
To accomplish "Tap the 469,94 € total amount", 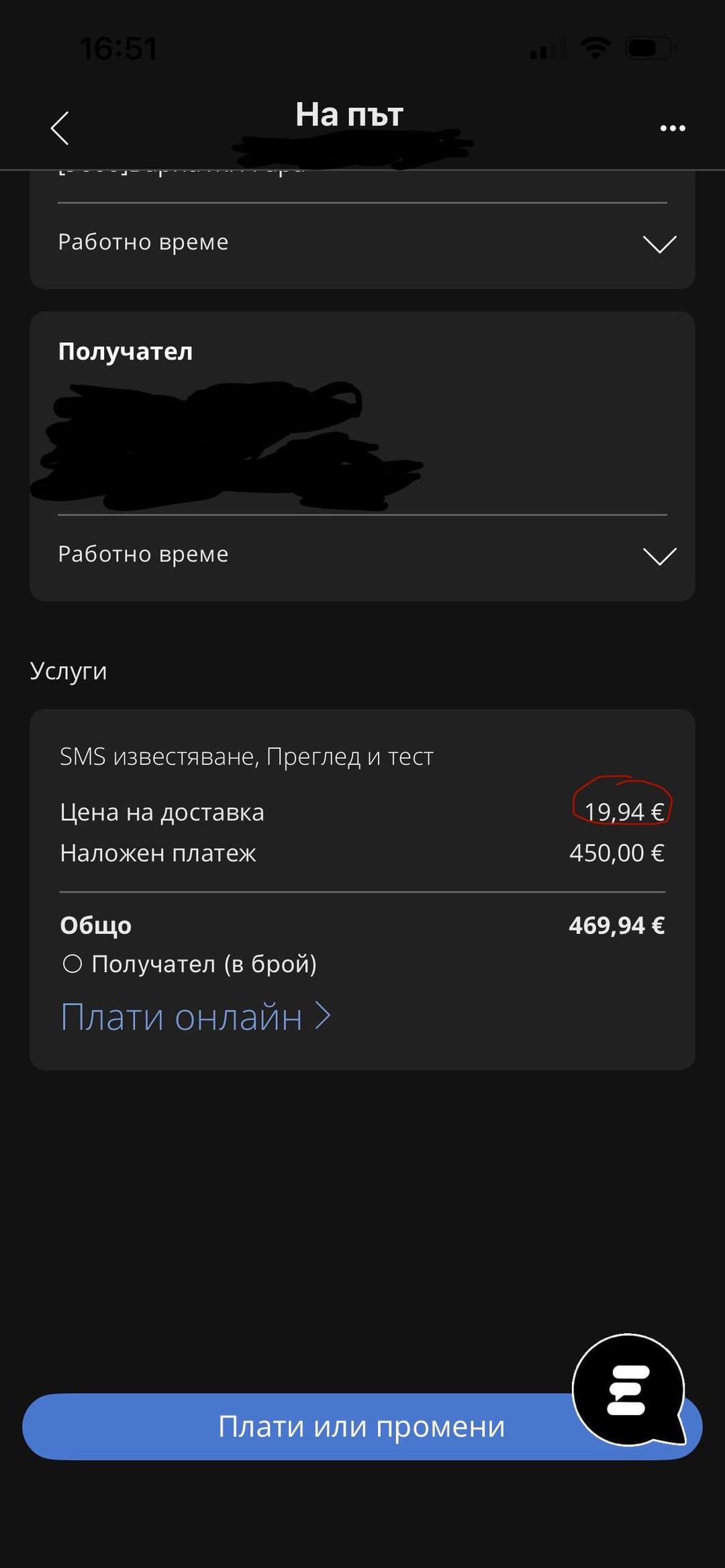I will (616, 925).
